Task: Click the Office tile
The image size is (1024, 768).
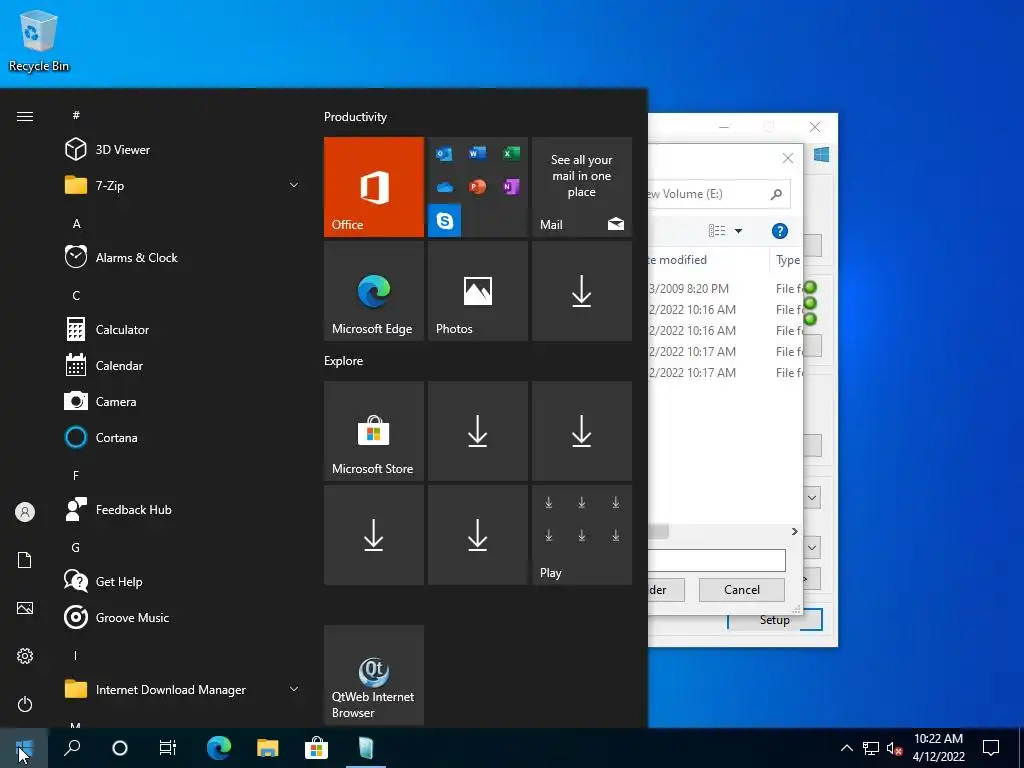Action: [x=374, y=187]
